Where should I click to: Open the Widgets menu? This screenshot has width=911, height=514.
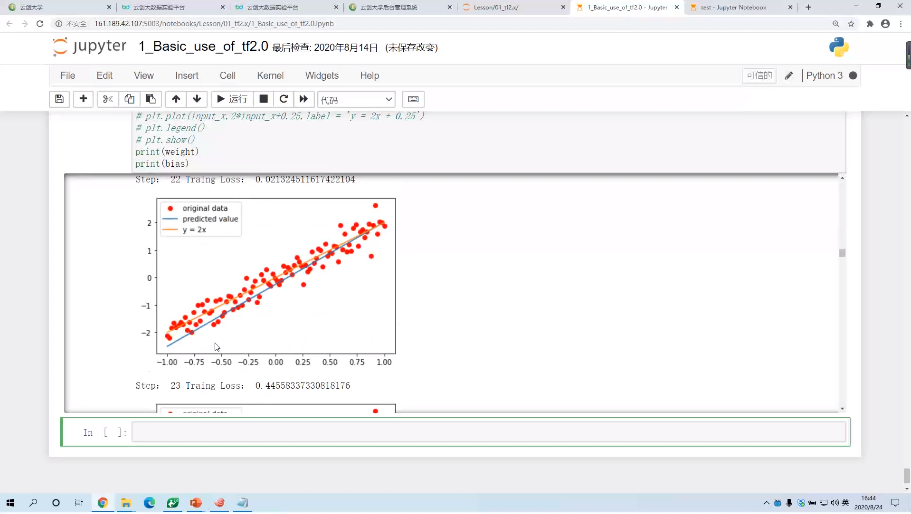(x=322, y=76)
